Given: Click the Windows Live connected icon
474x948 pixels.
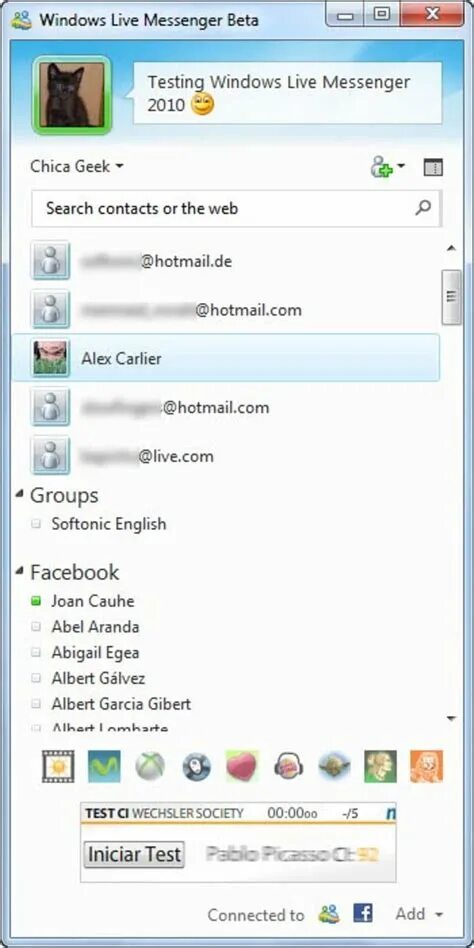Looking at the screenshot, I should (x=330, y=914).
